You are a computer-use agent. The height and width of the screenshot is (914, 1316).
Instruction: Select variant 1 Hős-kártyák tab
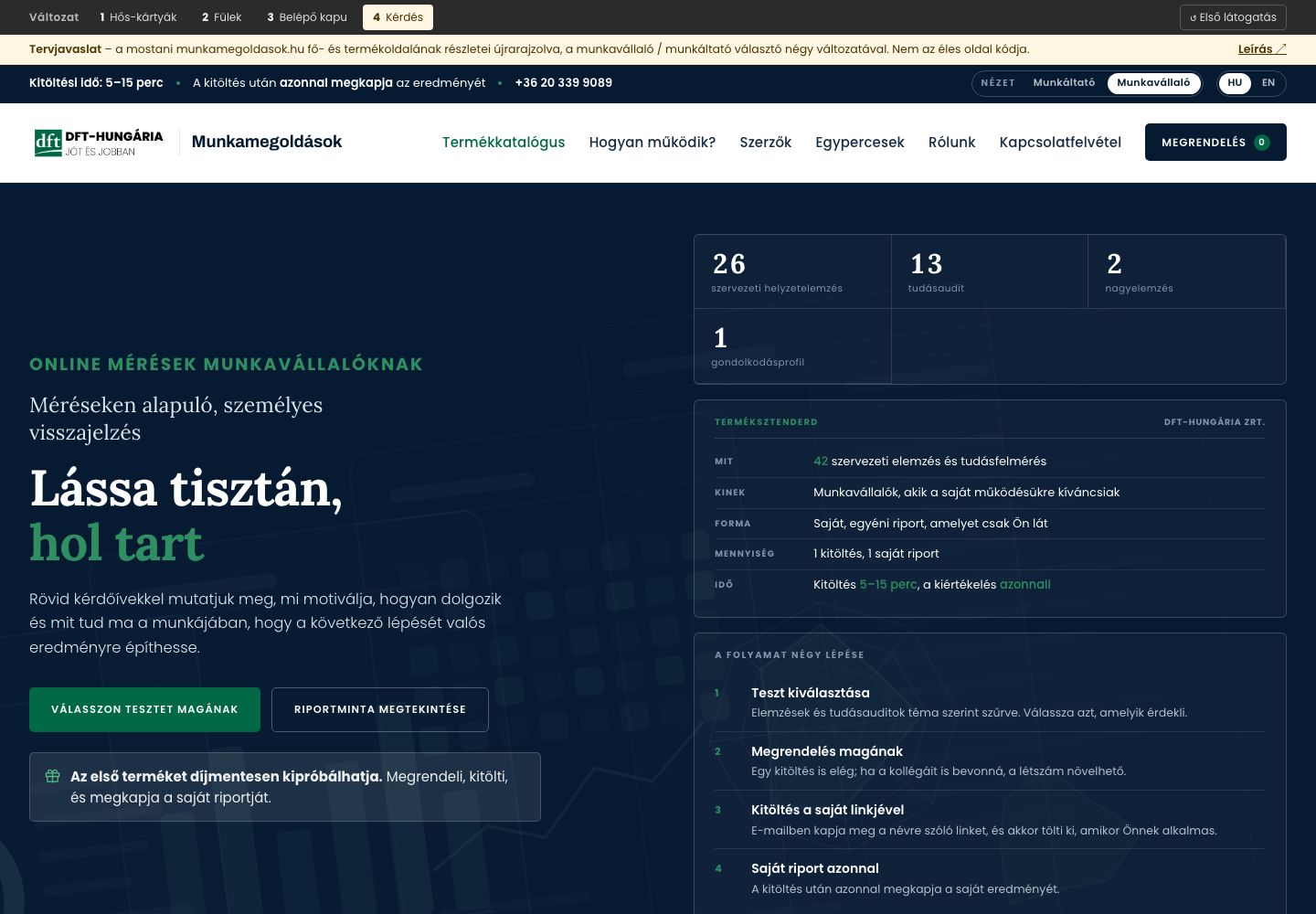pos(138,17)
